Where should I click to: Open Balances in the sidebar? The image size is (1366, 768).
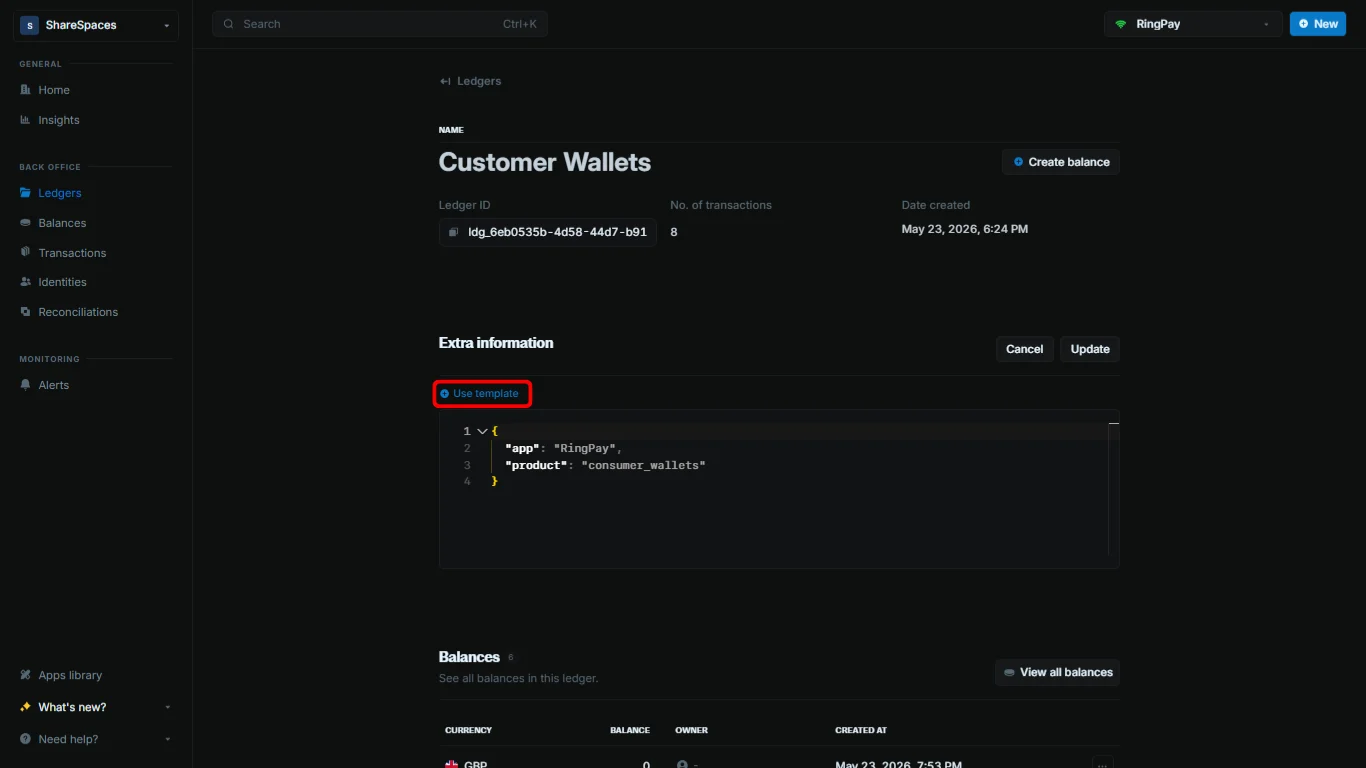[62, 223]
